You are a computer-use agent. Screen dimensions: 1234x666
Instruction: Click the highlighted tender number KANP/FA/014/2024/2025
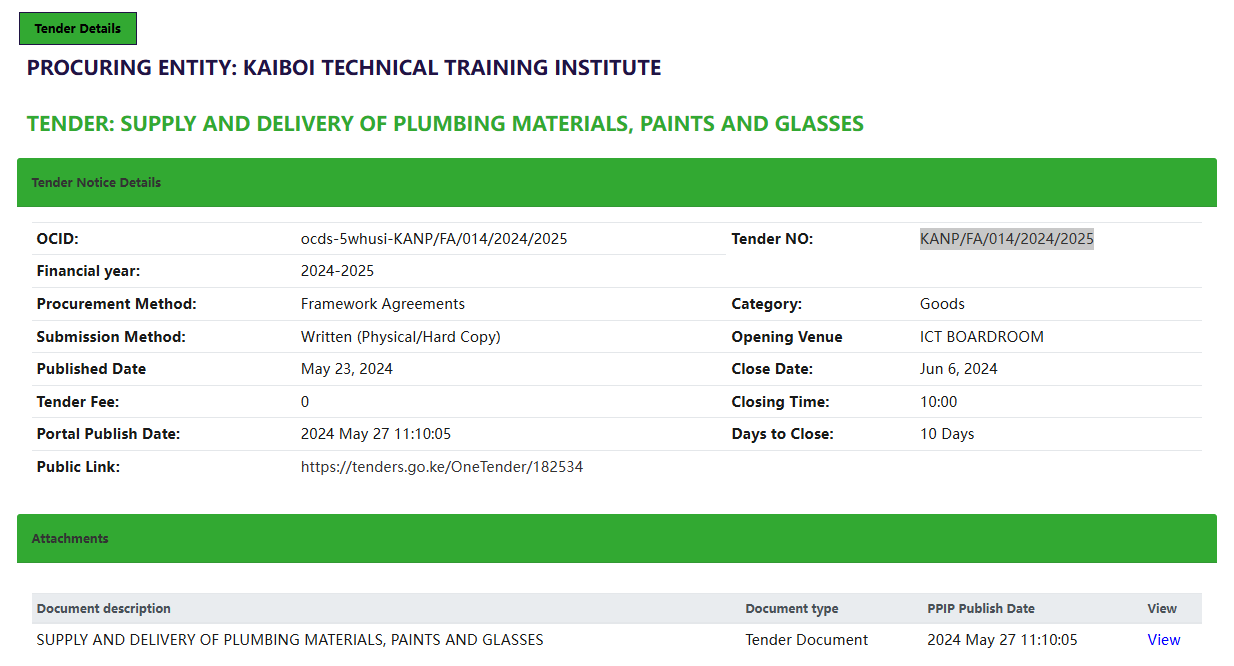click(x=1007, y=239)
